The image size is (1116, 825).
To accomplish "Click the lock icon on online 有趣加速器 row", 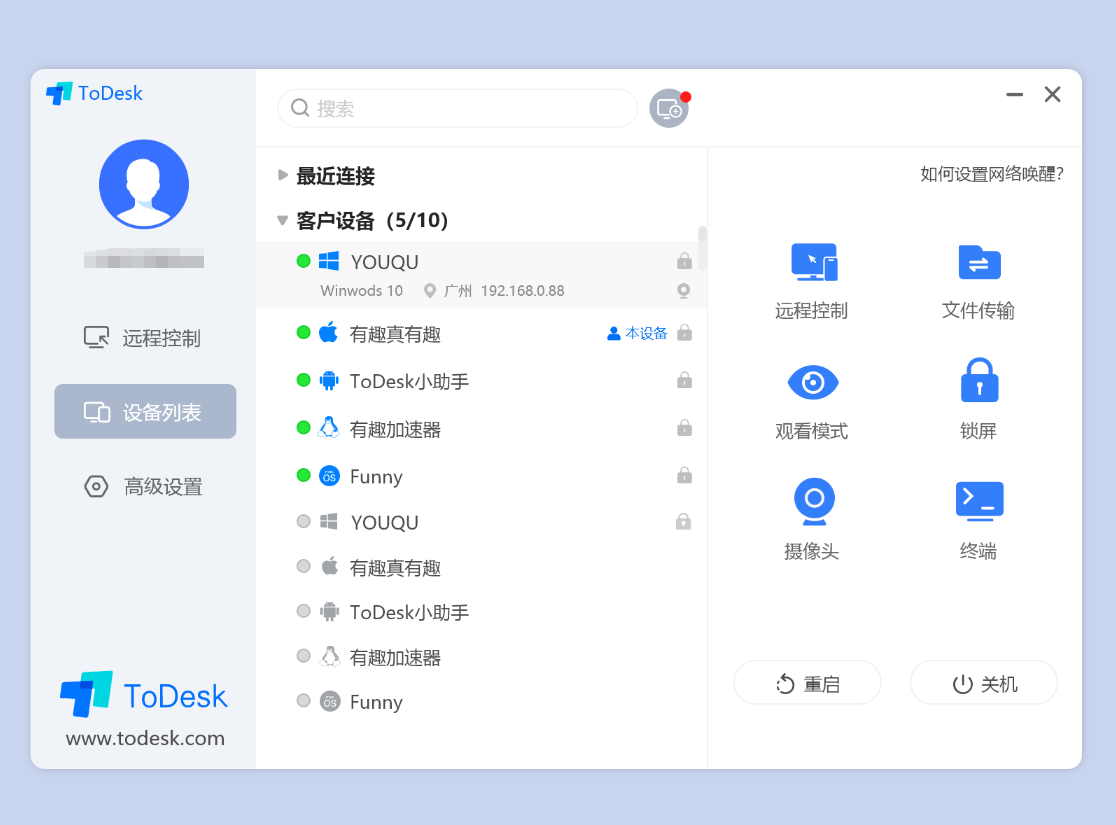I will pos(684,428).
